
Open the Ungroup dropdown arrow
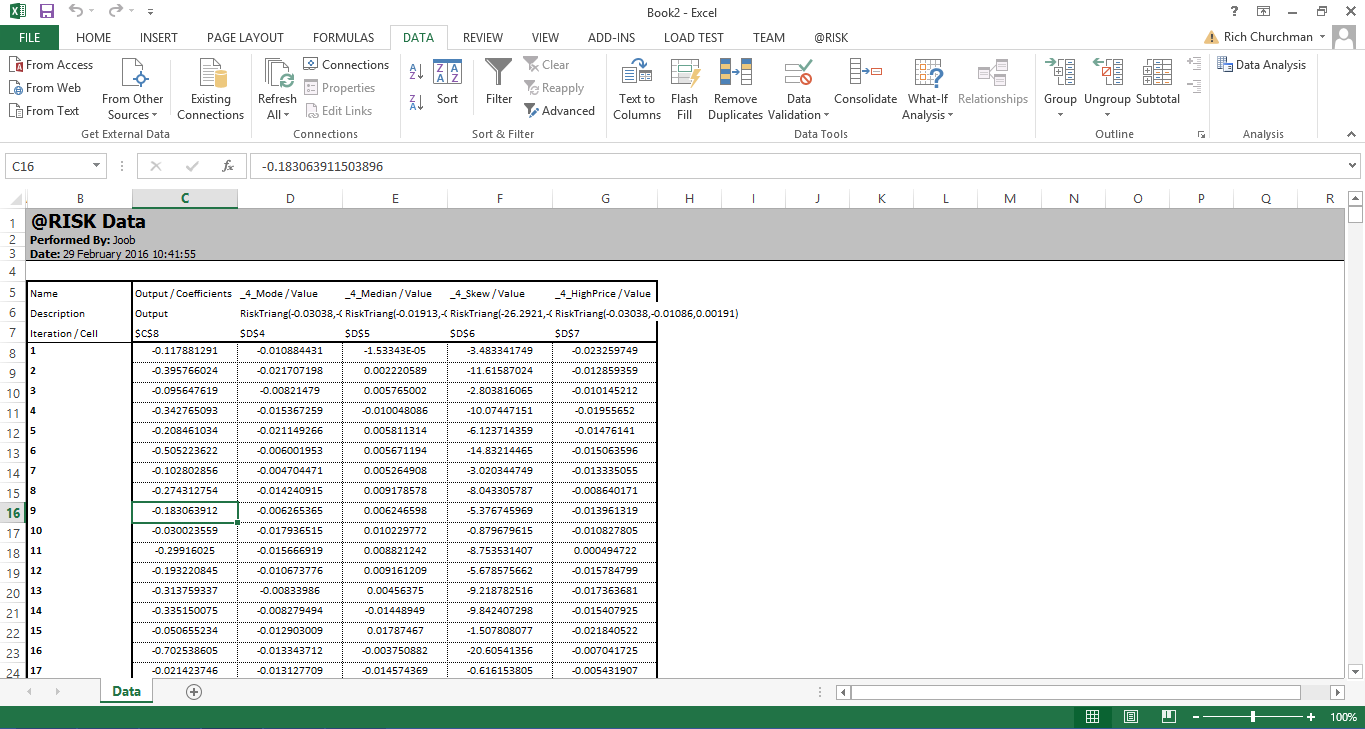[x=1107, y=115]
